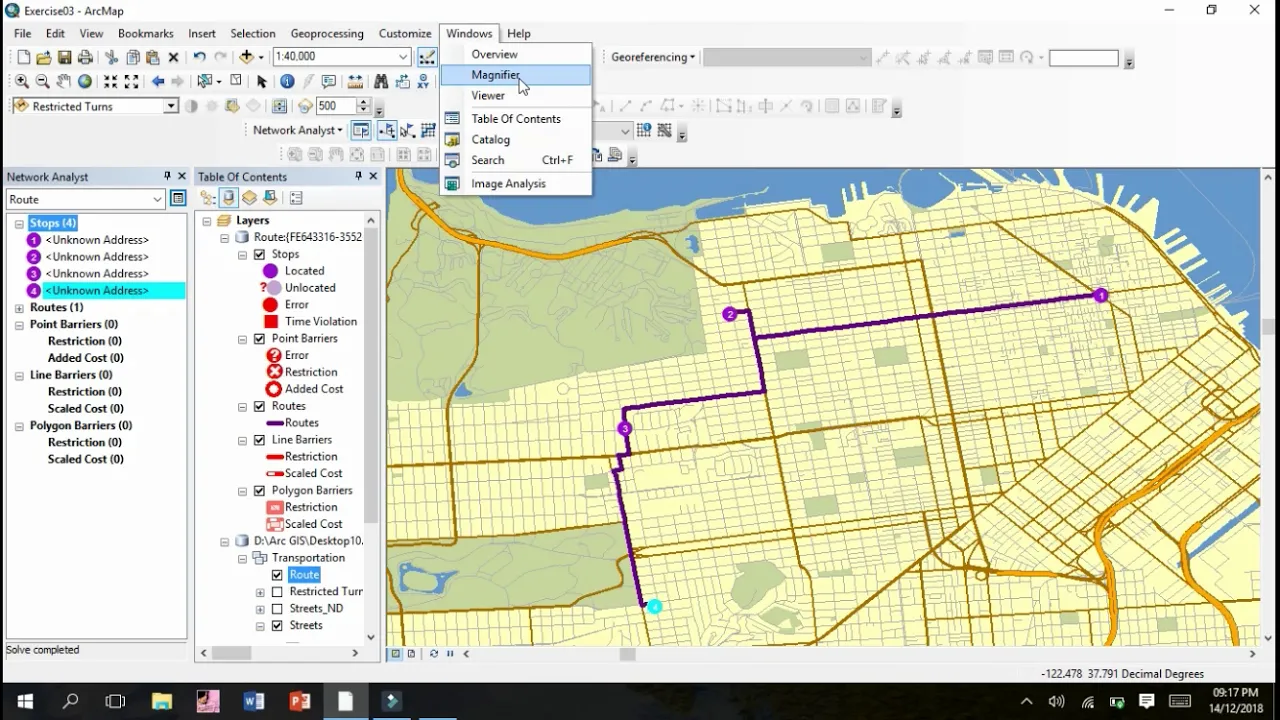Open the Network Analyst dropdown menu
Screen dimensions: 1280x720
[x=297, y=130]
